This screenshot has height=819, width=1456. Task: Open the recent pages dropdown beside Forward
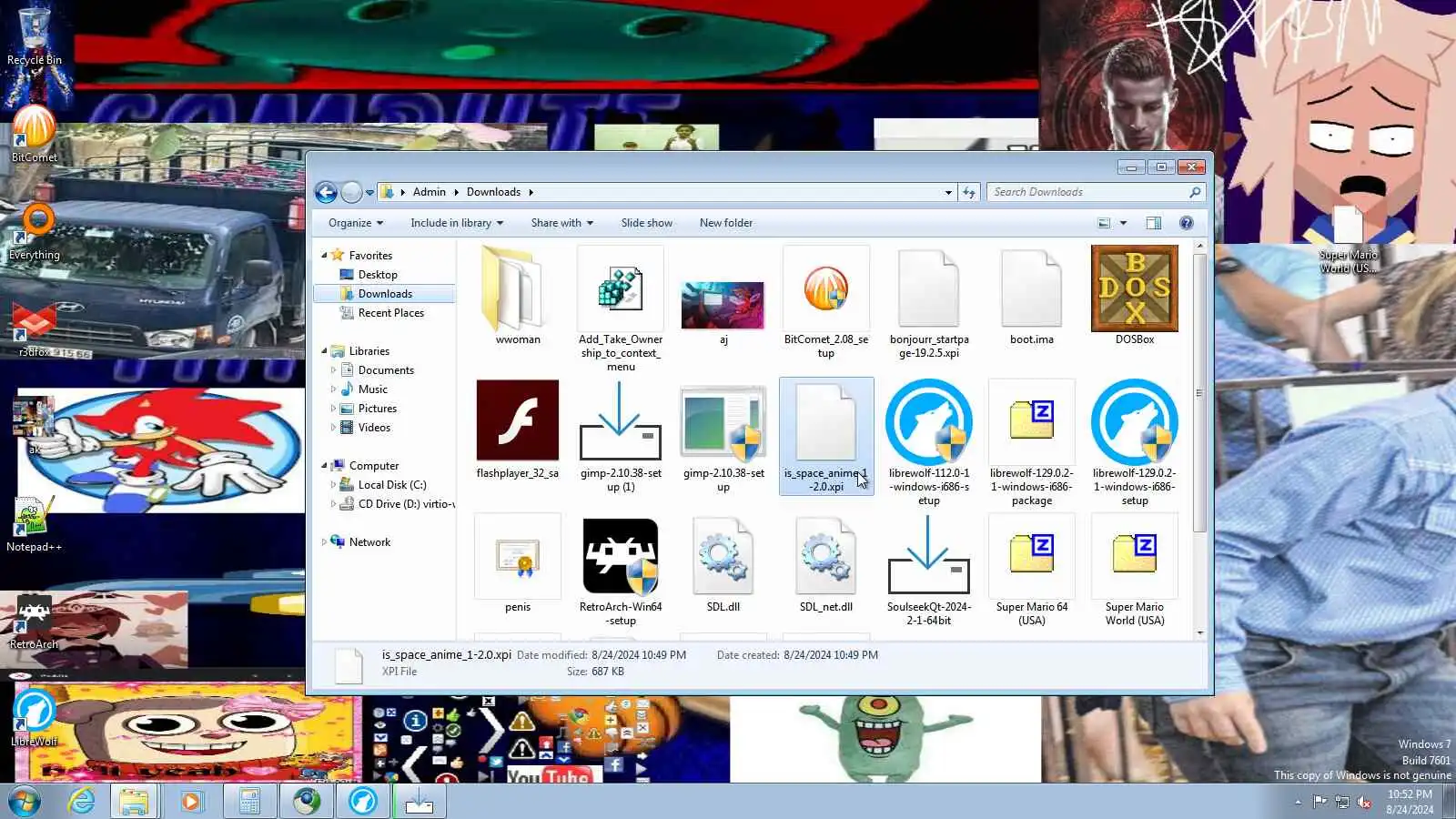(x=369, y=193)
